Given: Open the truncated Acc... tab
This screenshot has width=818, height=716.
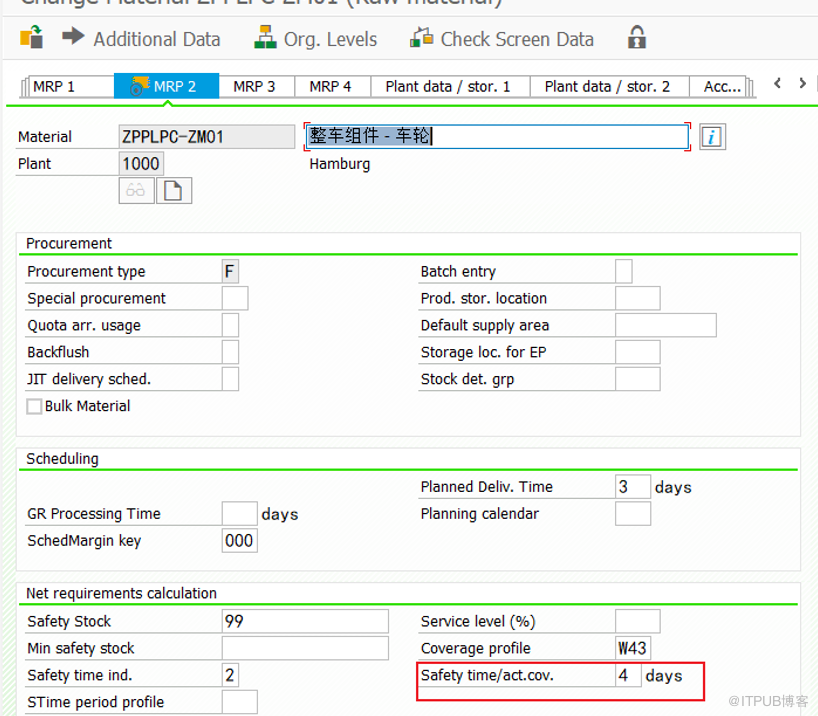Looking at the screenshot, I should 718,86.
